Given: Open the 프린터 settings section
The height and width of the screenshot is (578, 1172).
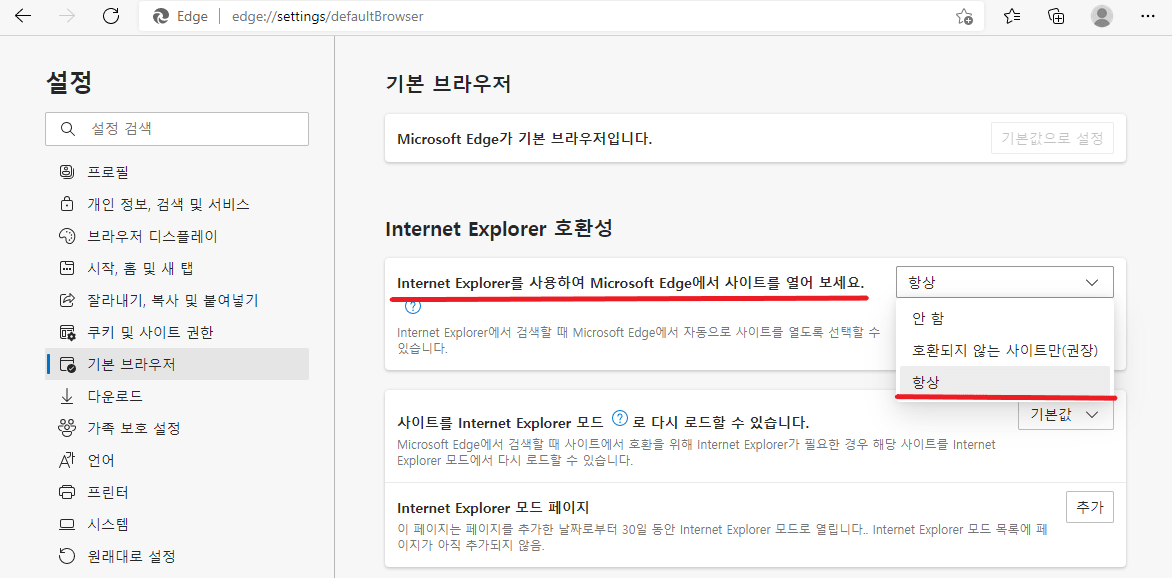Looking at the screenshot, I should [x=177, y=492].
